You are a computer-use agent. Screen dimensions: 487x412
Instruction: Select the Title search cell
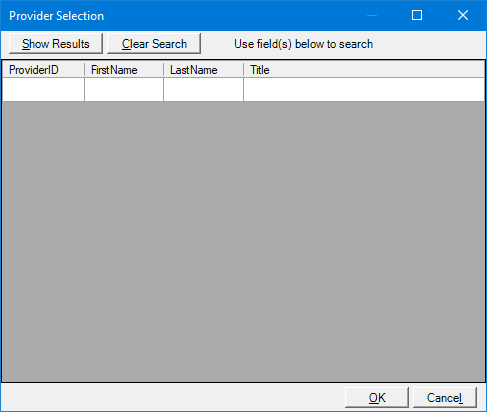364,89
